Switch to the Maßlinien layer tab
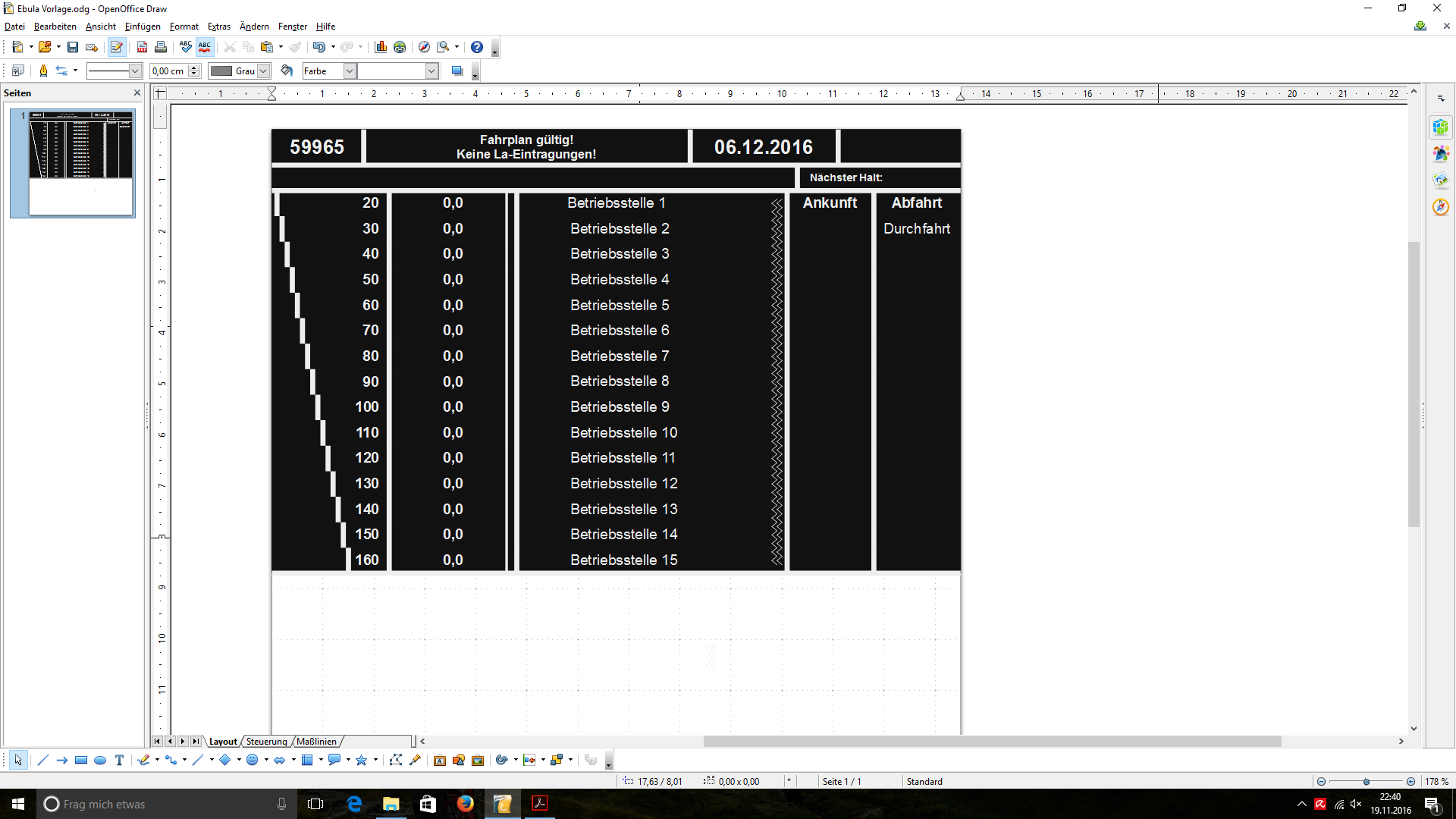Viewport: 1456px width, 819px height. coord(316,742)
